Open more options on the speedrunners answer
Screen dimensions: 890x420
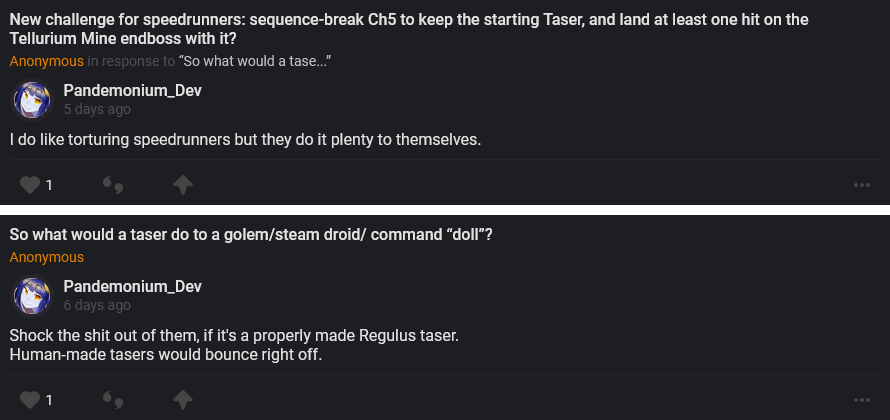(x=861, y=185)
